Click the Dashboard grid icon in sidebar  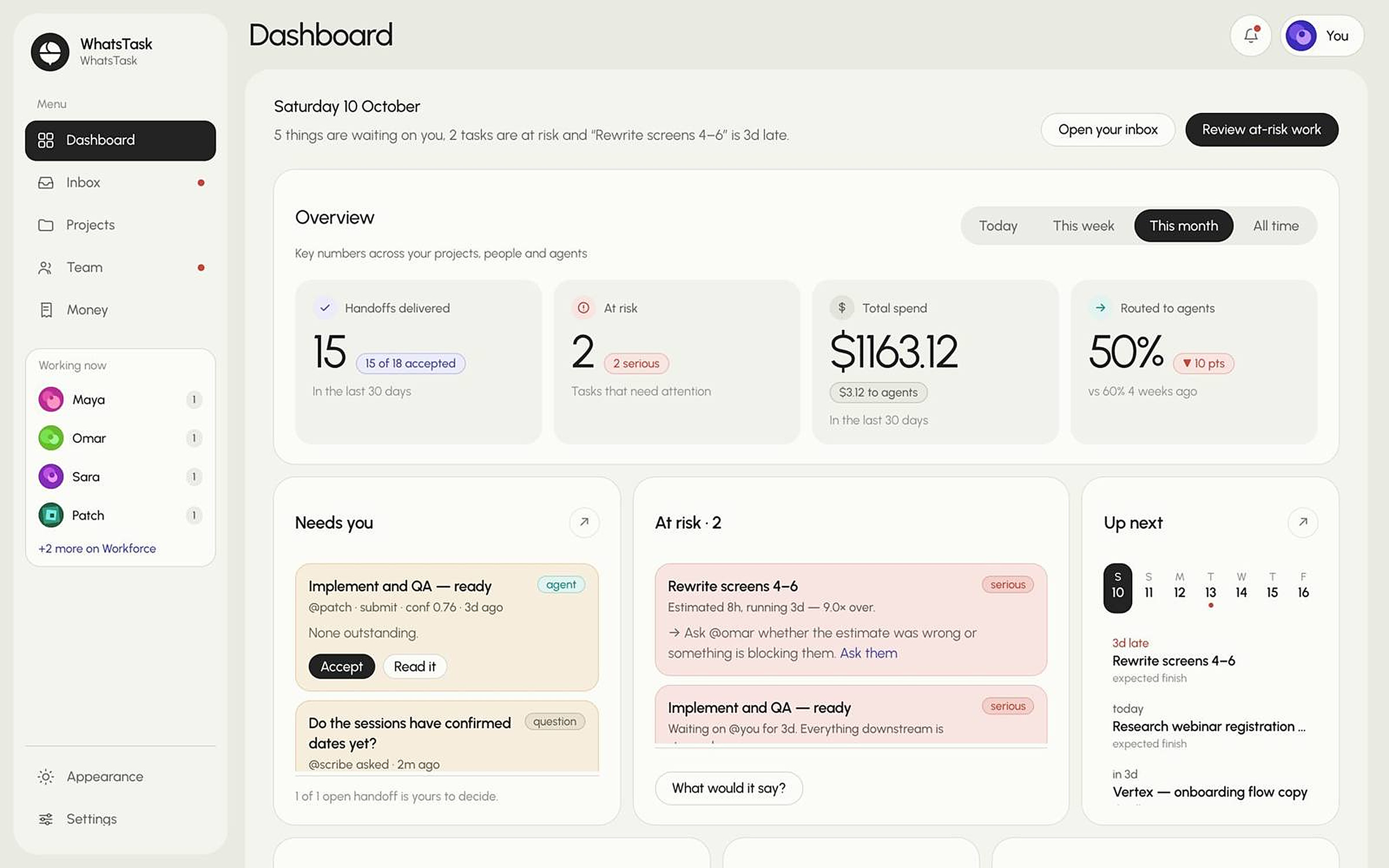tap(46, 140)
